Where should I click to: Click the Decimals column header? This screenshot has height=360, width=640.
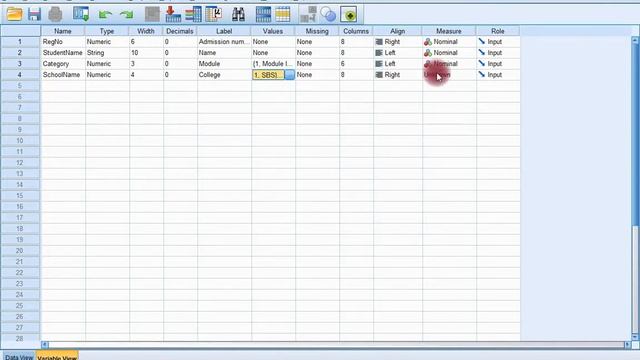point(180,31)
